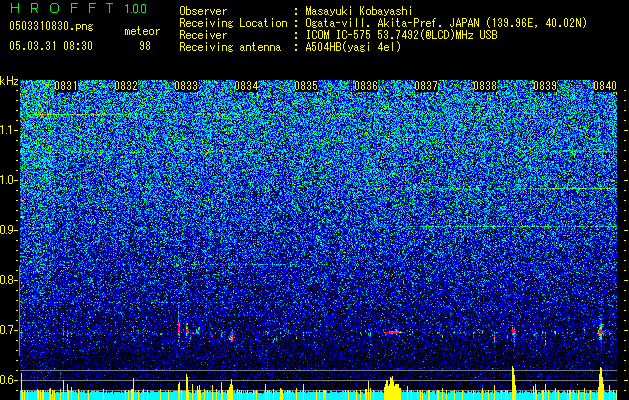Click the 0833 time marker
This screenshot has height=400, width=629.
tap(186, 86)
